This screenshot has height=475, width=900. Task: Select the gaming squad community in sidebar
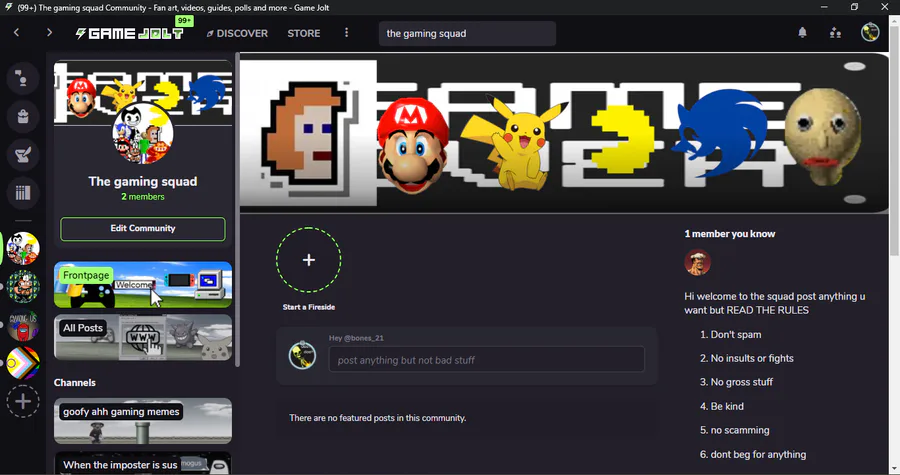[x=23, y=248]
